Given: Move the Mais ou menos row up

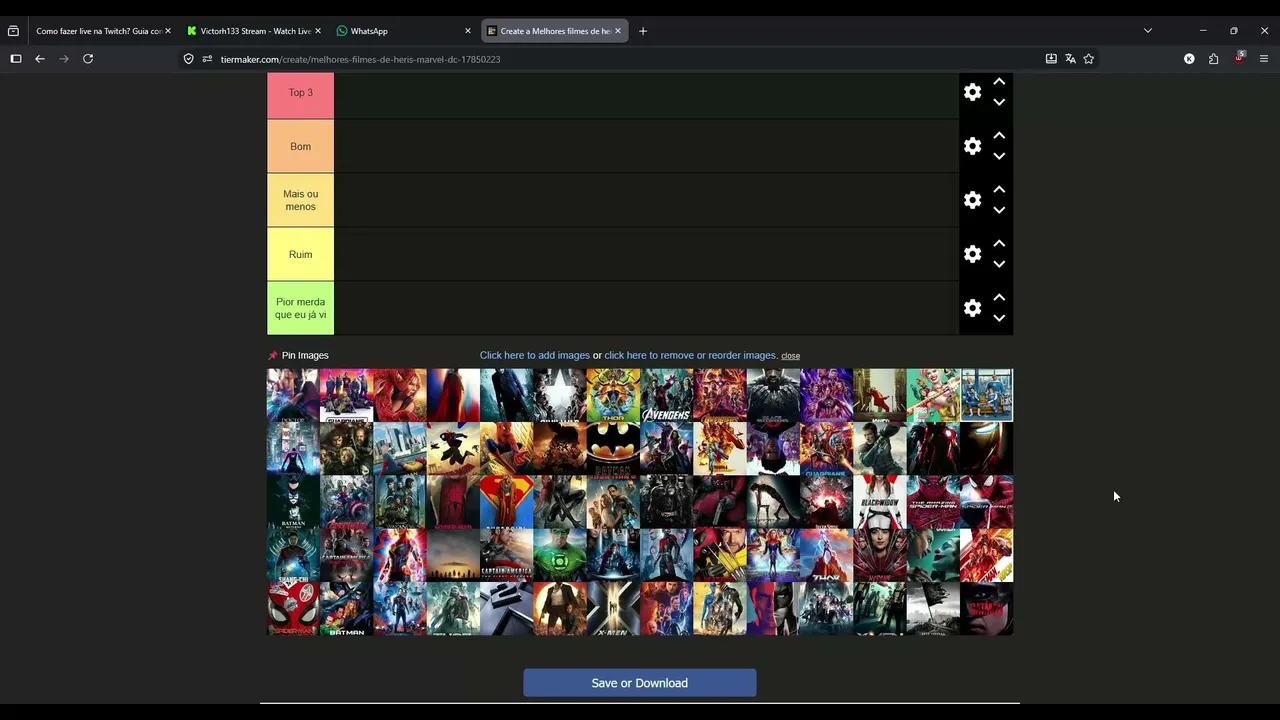Looking at the screenshot, I should [999, 189].
